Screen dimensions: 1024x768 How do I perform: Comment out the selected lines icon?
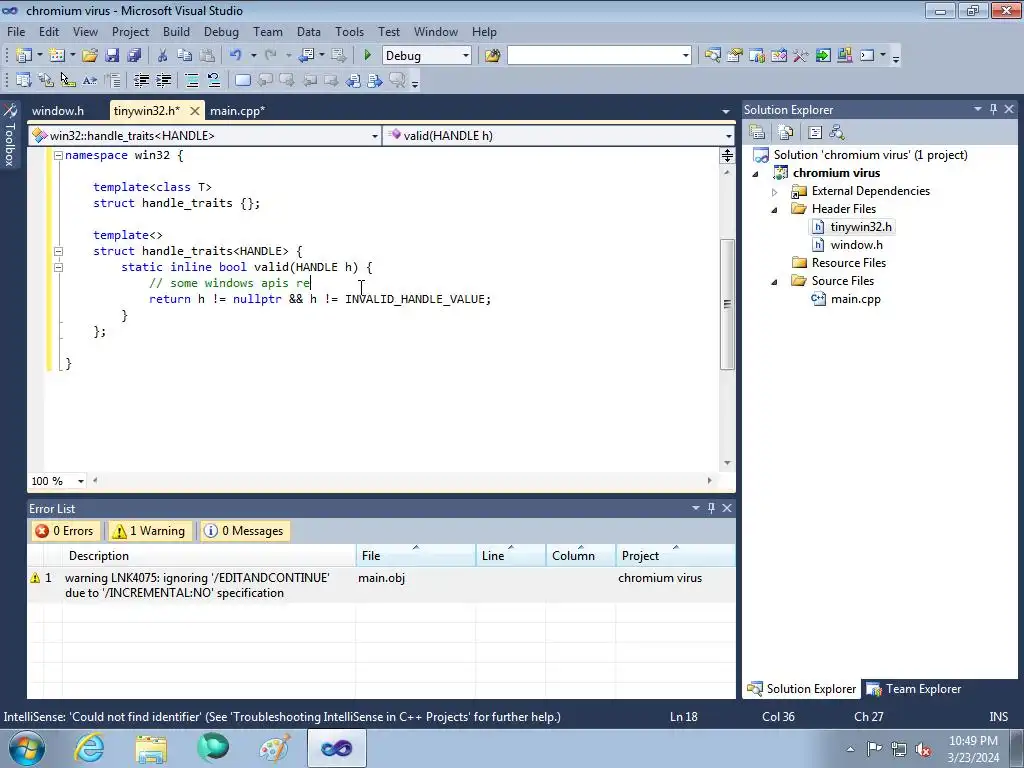(x=192, y=80)
